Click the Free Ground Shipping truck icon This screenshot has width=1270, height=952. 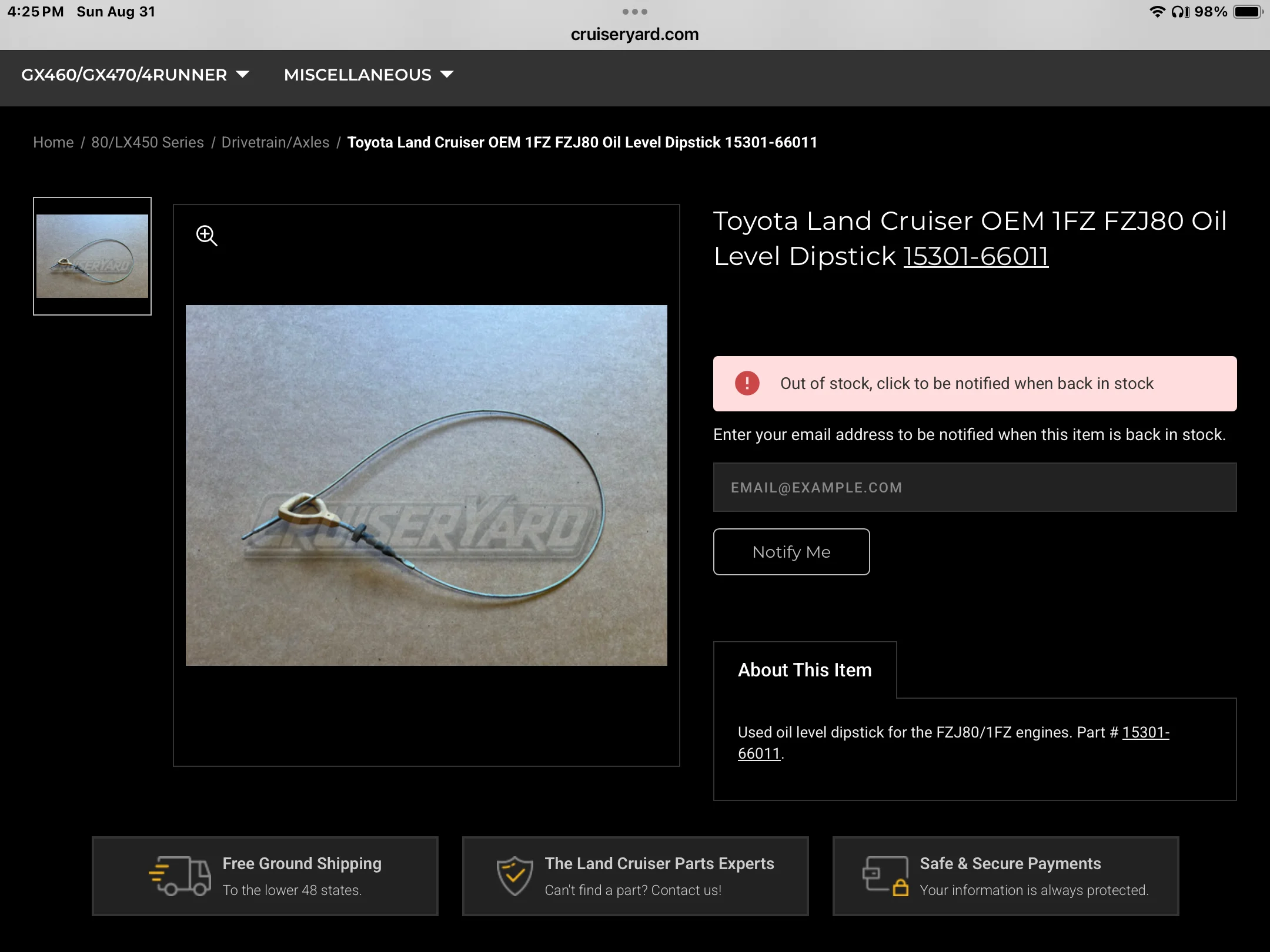click(x=180, y=876)
